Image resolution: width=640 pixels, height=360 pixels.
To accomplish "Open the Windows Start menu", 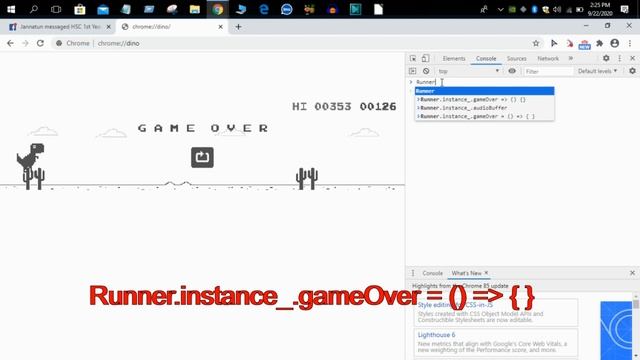I will tap(11, 9).
